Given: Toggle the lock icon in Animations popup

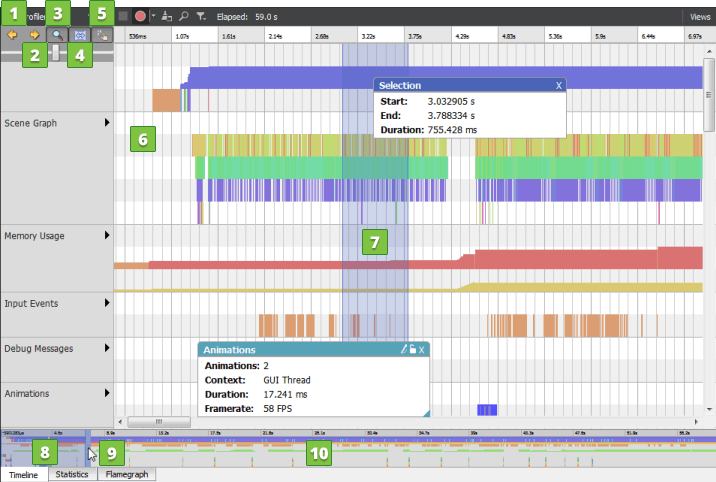Looking at the screenshot, I should coord(412,349).
